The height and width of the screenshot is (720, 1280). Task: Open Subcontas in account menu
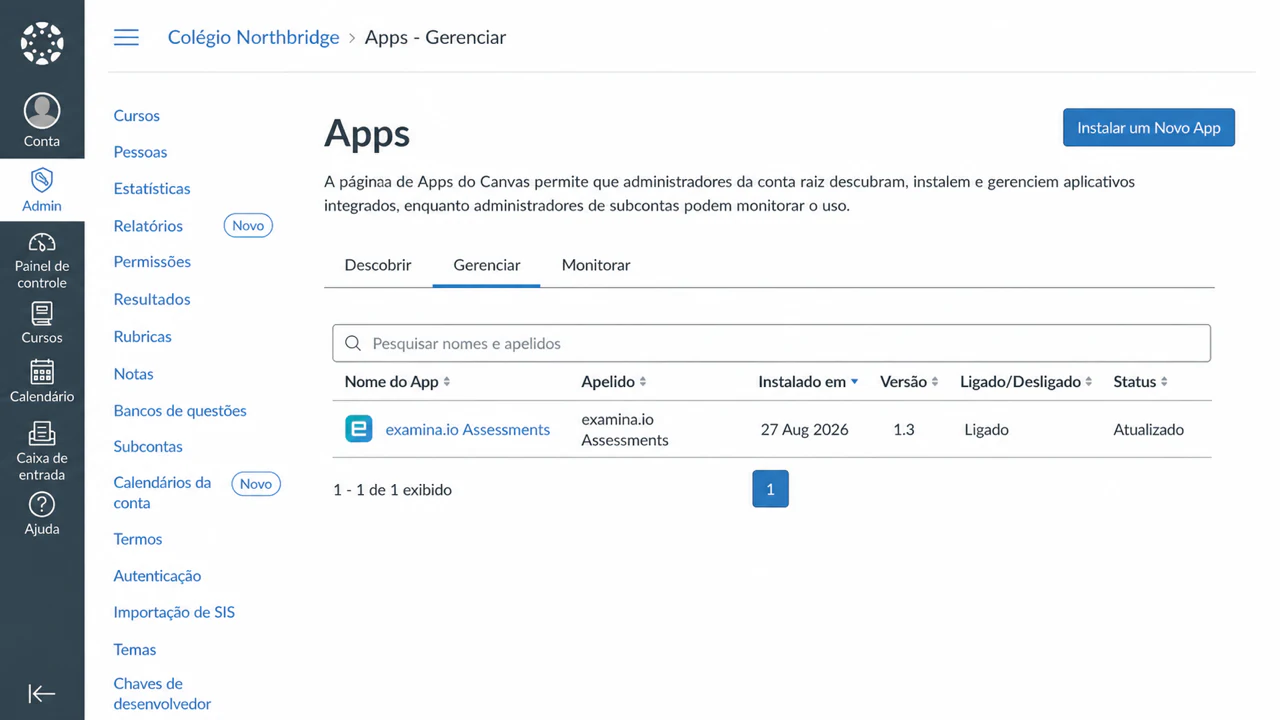[x=148, y=447]
